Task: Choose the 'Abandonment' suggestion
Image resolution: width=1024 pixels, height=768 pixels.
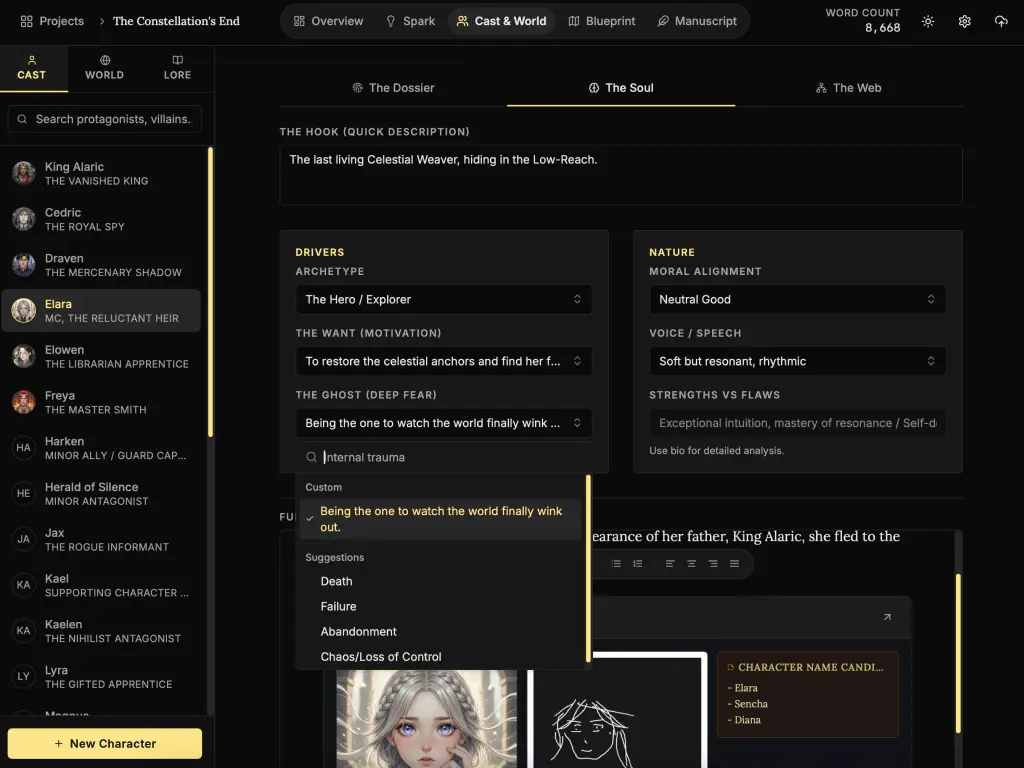Action: pyautogui.click(x=358, y=632)
